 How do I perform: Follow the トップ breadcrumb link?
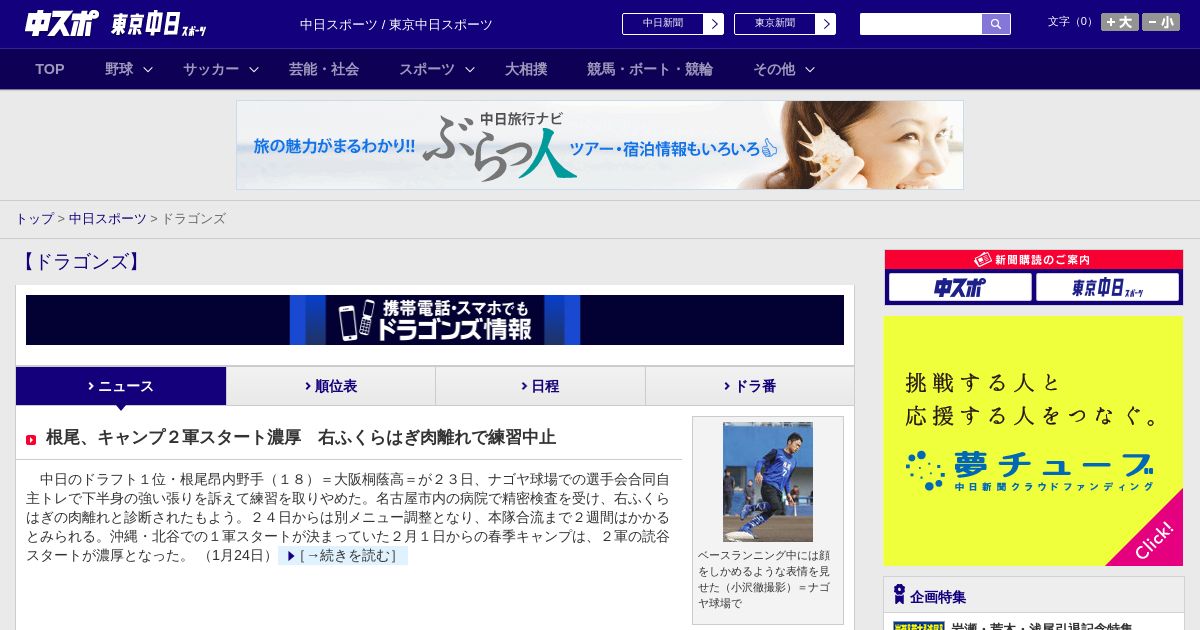[34, 218]
